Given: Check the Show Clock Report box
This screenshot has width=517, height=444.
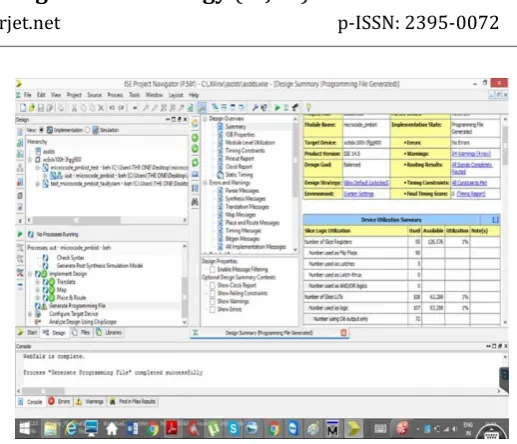Looking at the screenshot, I should coord(212,285).
